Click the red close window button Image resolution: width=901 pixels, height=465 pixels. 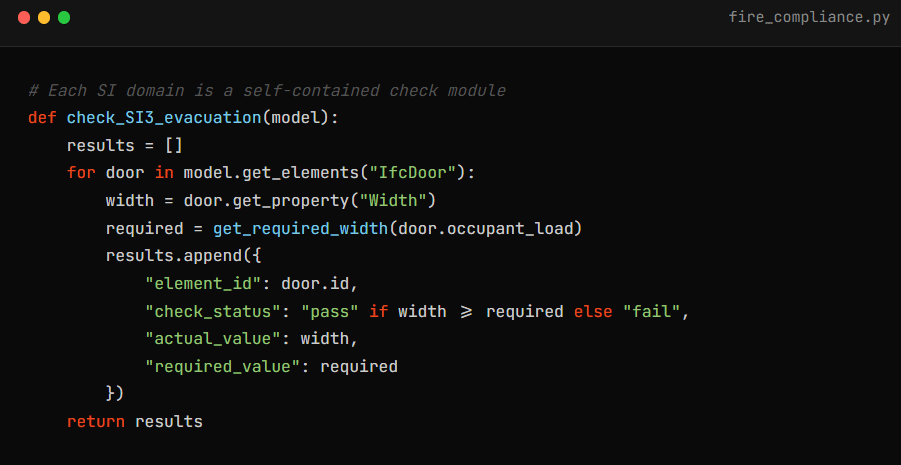(23, 18)
